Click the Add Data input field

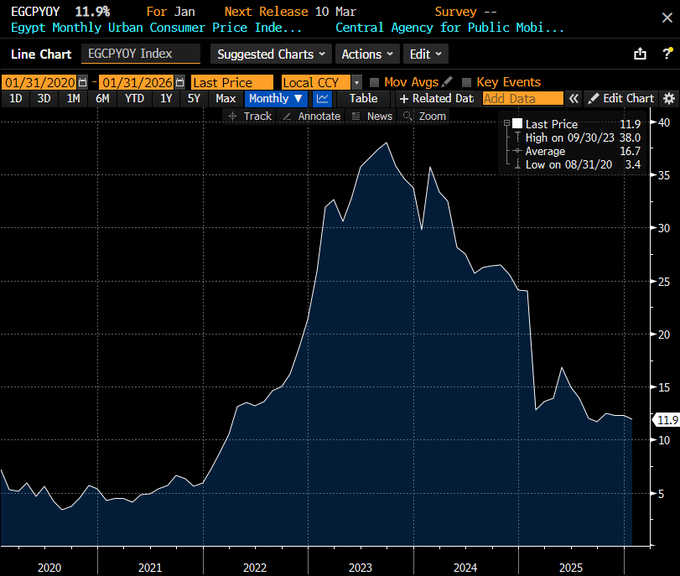coord(522,98)
